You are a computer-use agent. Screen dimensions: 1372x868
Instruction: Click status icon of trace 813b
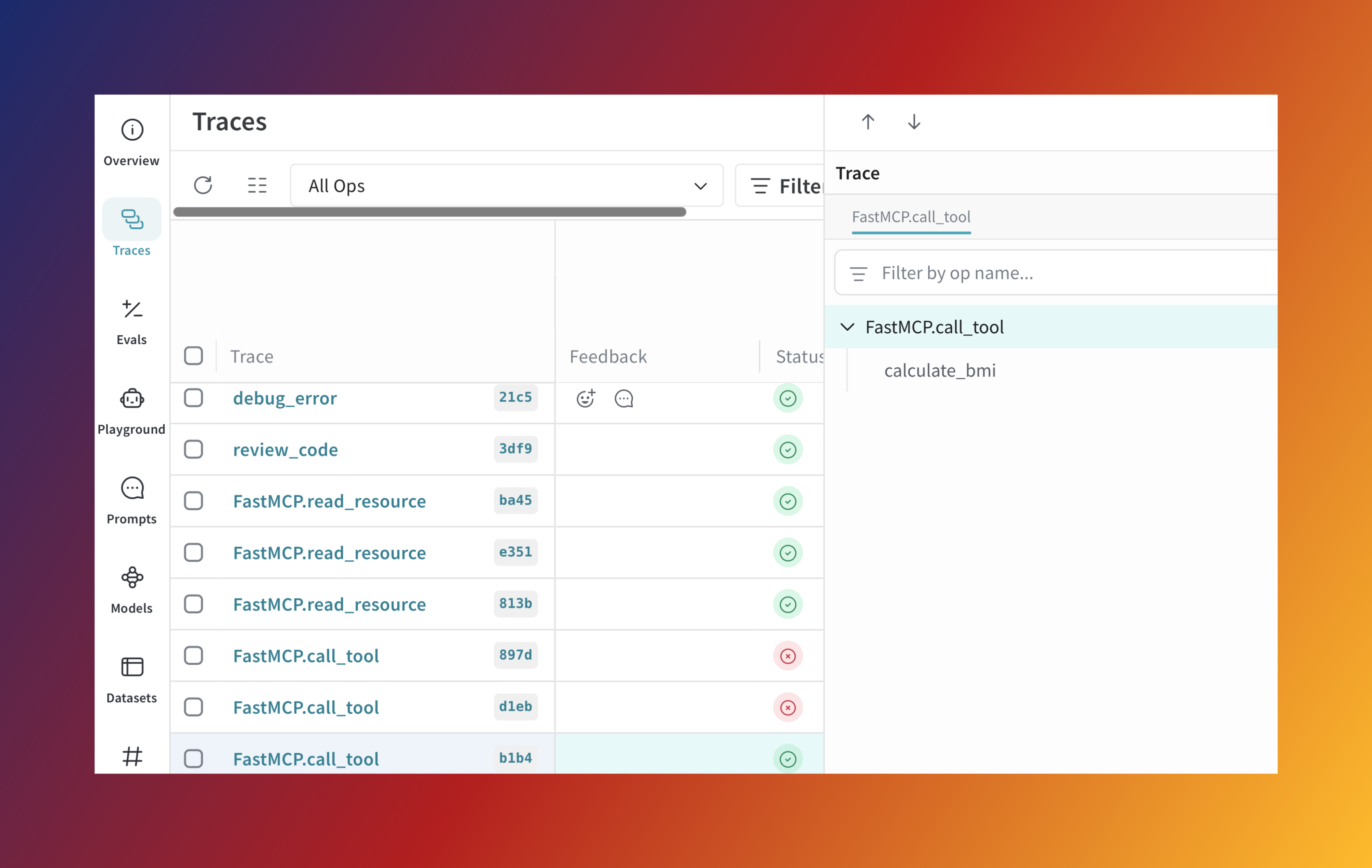(787, 604)
